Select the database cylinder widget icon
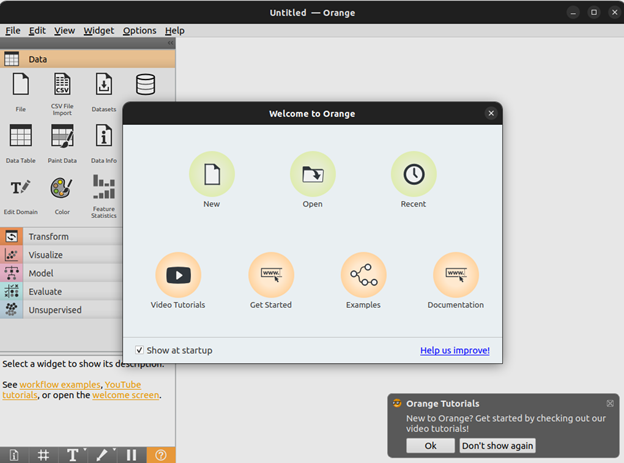The image size is (624, 463). point(145,84)
